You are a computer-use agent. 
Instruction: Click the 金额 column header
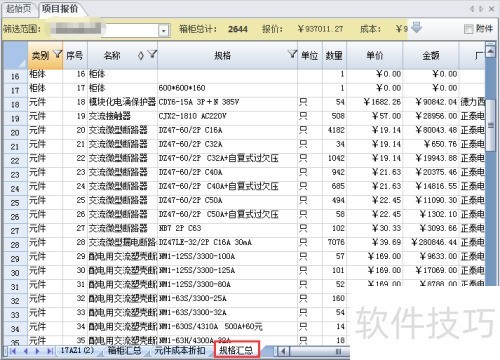point(431,55)
